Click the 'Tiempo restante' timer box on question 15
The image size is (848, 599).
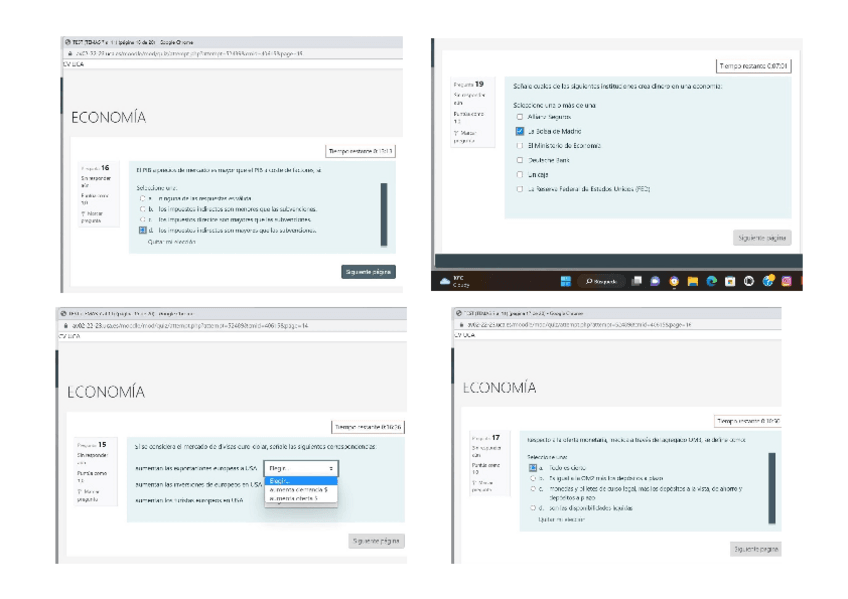368,427
